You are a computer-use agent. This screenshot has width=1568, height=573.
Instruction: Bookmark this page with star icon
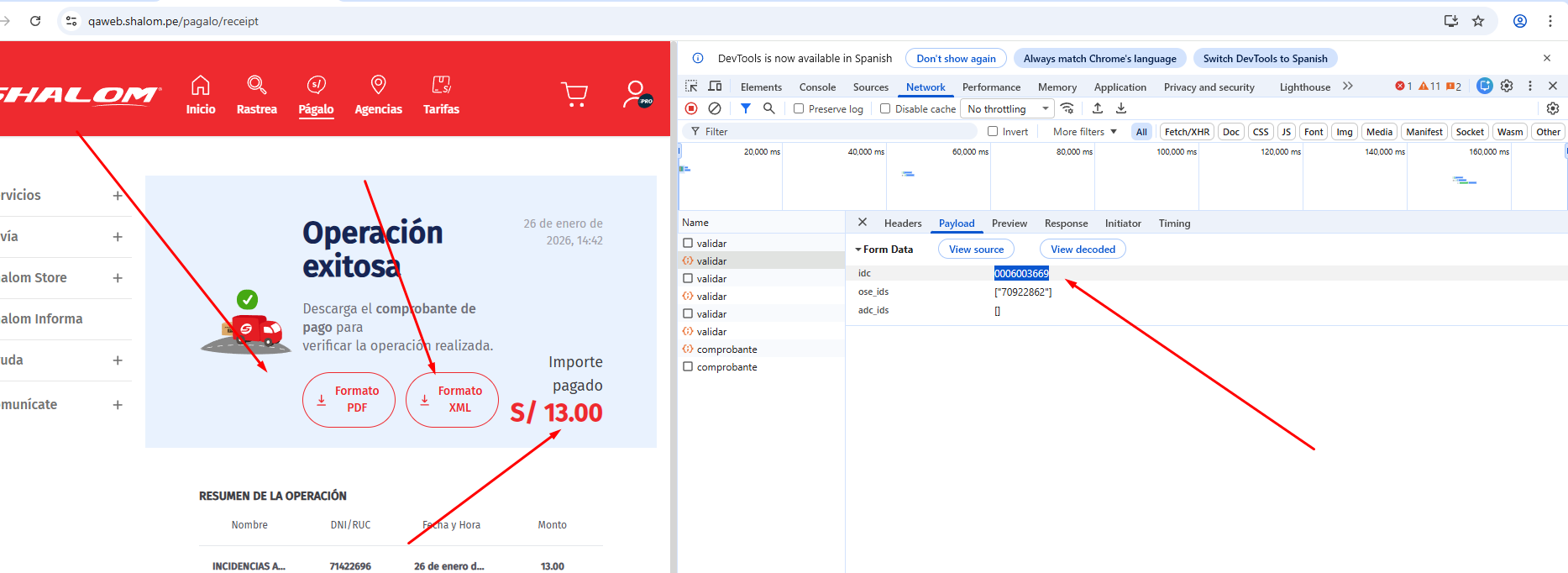point(1478,21)
